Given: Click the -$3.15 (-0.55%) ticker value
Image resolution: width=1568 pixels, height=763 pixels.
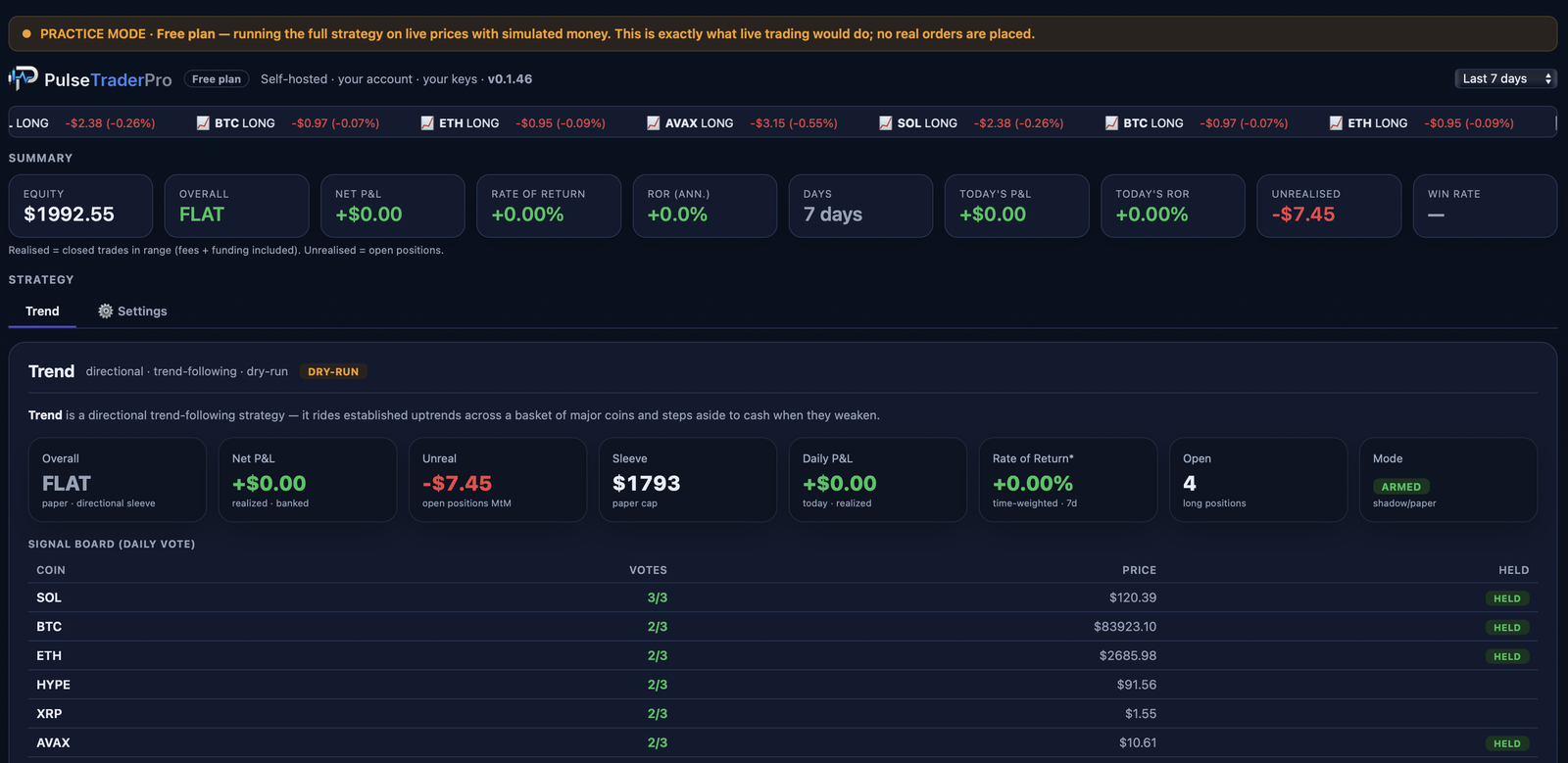Looking at the screenshot, I should pyautogui.click(x=794, y=123).
